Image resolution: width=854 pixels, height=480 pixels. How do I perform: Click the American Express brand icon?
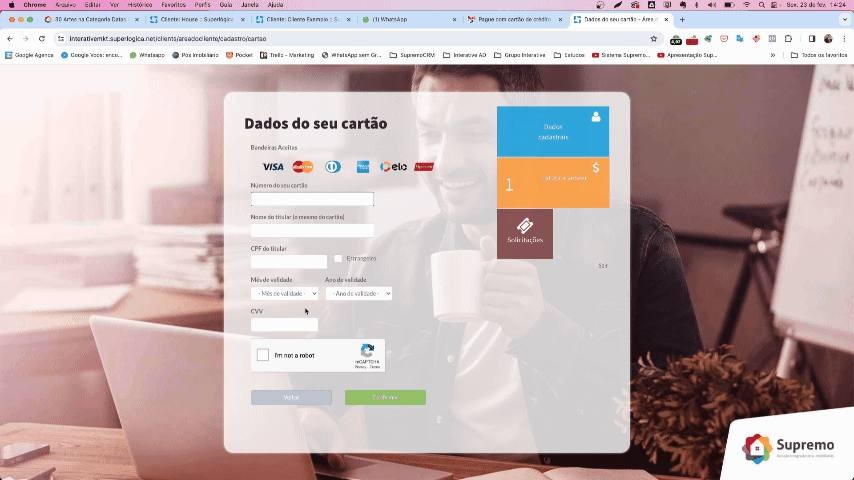364,167
